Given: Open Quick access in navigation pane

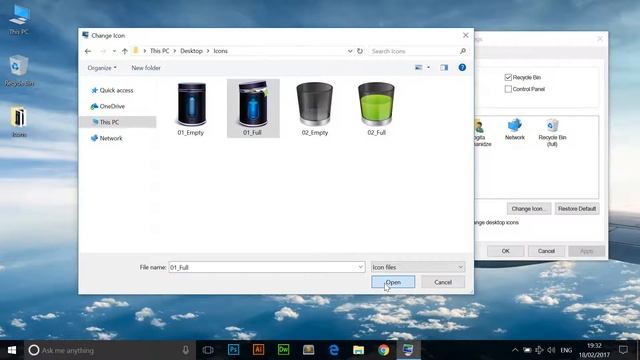Looking at the screenshot, I should coord(112,90).
